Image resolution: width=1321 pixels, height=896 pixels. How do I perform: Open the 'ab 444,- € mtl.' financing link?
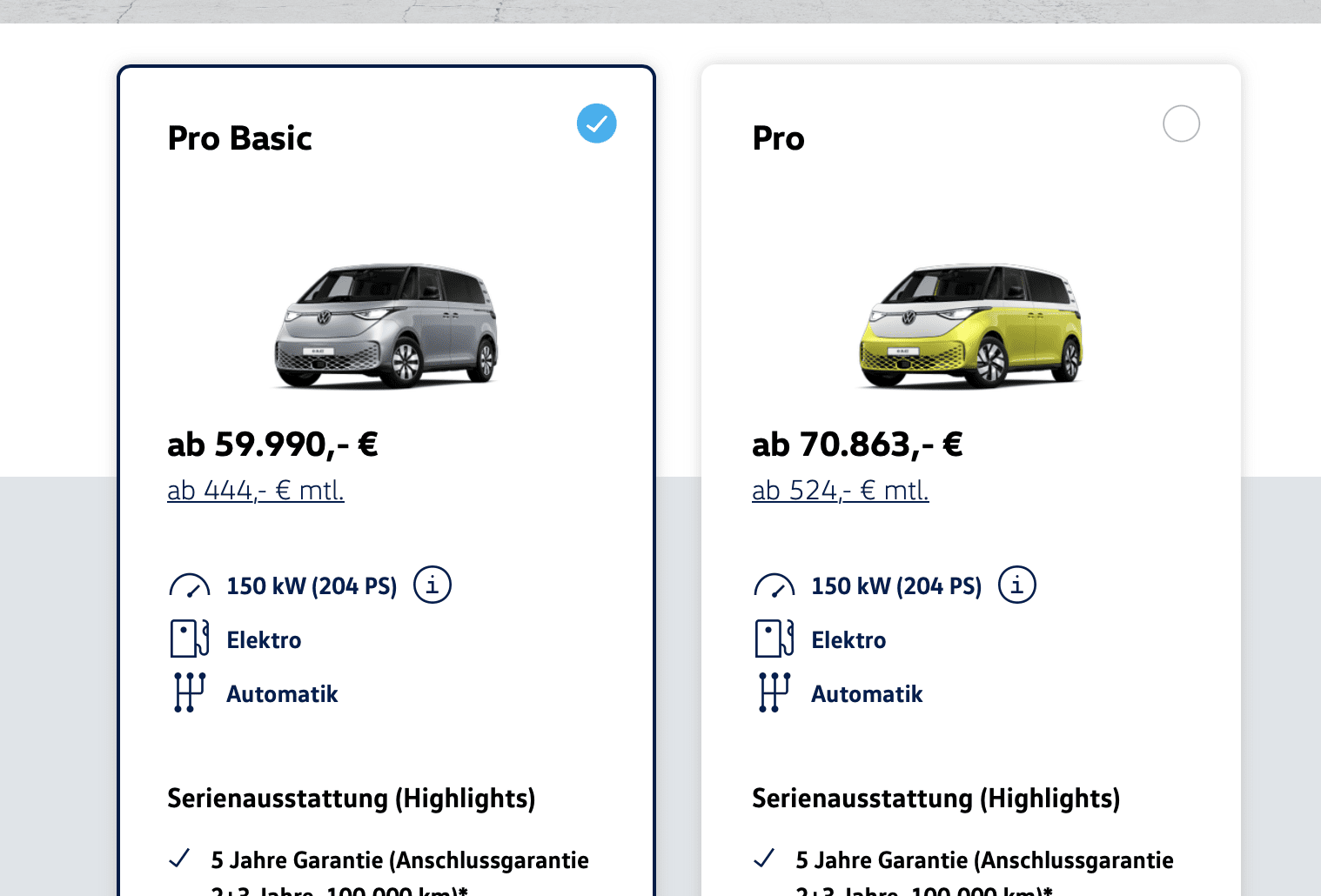click(256, 491)
